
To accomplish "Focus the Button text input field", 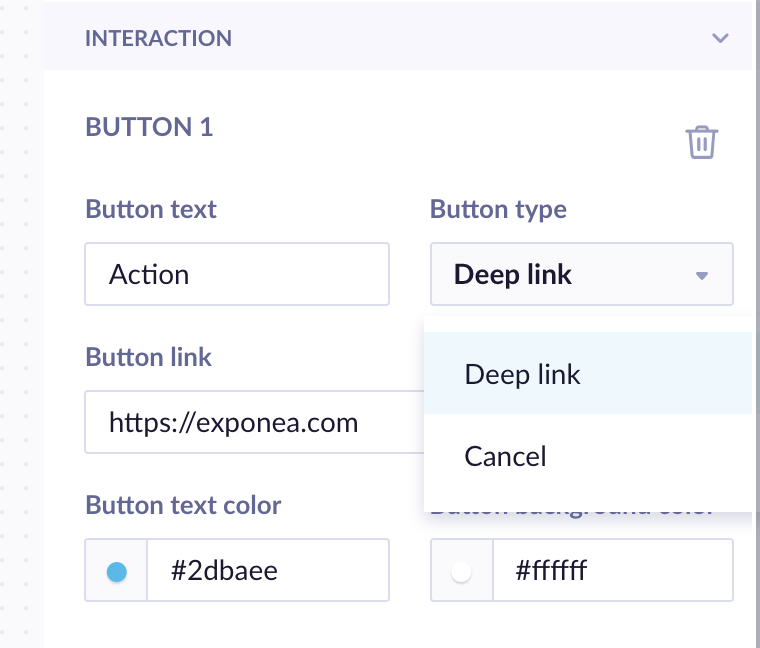I will pos(237,274).
